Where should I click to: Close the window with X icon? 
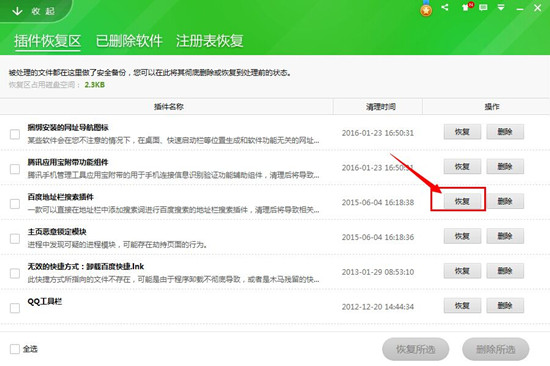pyautogui.click(x=537, y=8)
